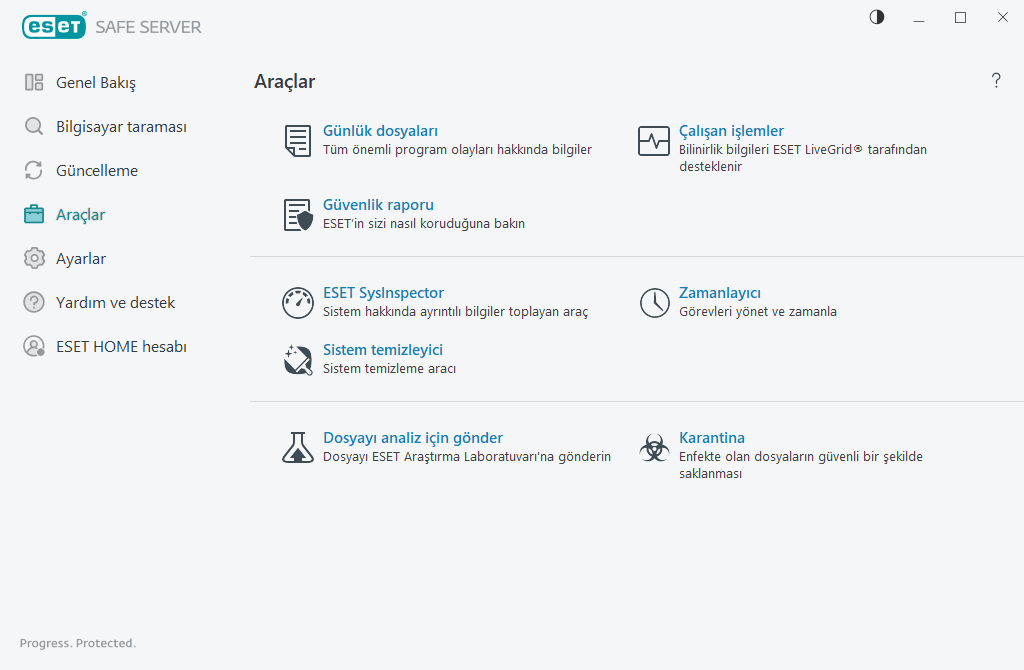Click the Zamanlayıcı clock icon
The image size is (1024, 670).
654,303
